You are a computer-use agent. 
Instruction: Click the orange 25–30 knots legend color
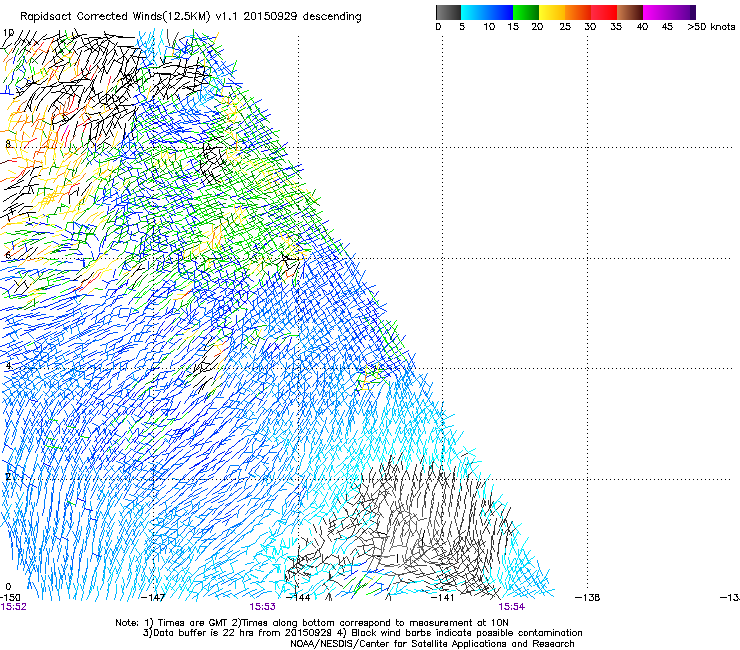tap(578, 12)
